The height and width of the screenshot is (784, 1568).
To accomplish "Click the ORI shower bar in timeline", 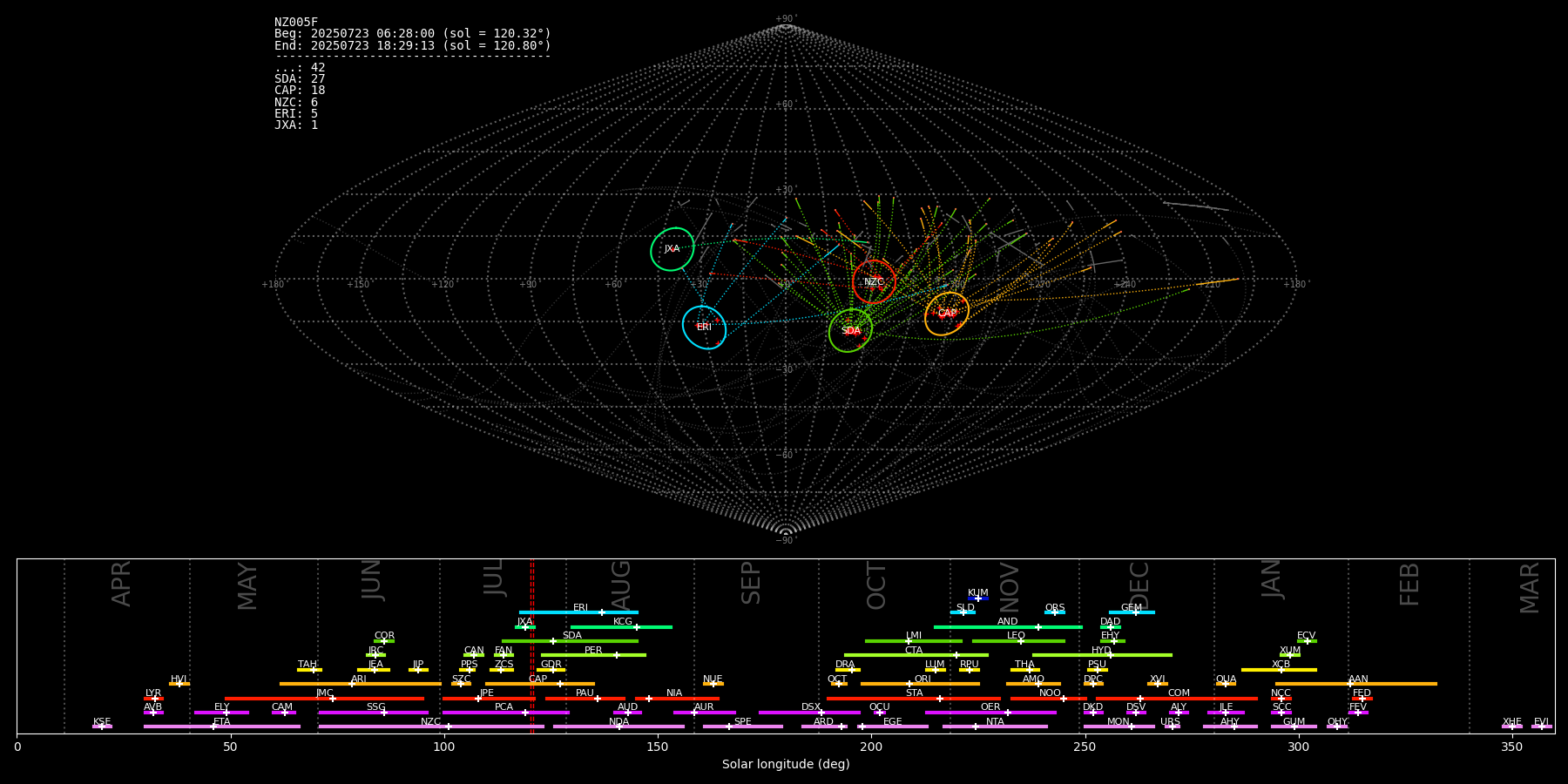I will tap(920, 684).
